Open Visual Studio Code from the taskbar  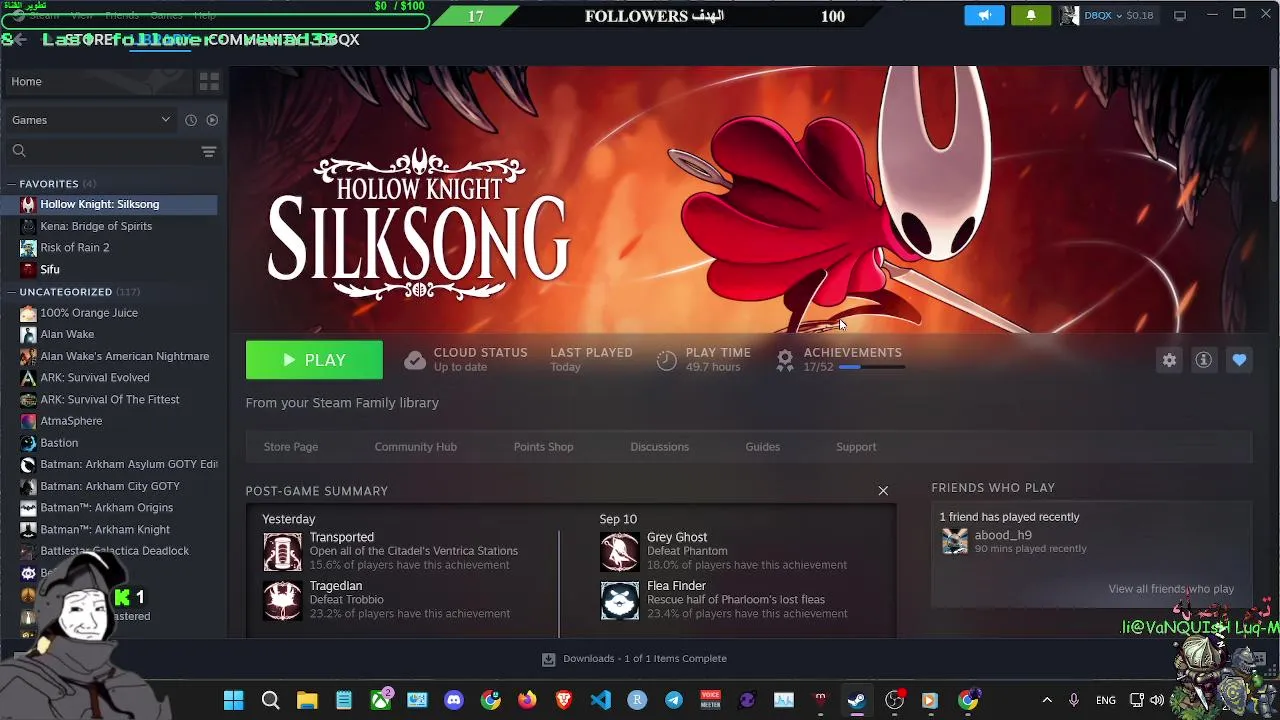(600, 700)
